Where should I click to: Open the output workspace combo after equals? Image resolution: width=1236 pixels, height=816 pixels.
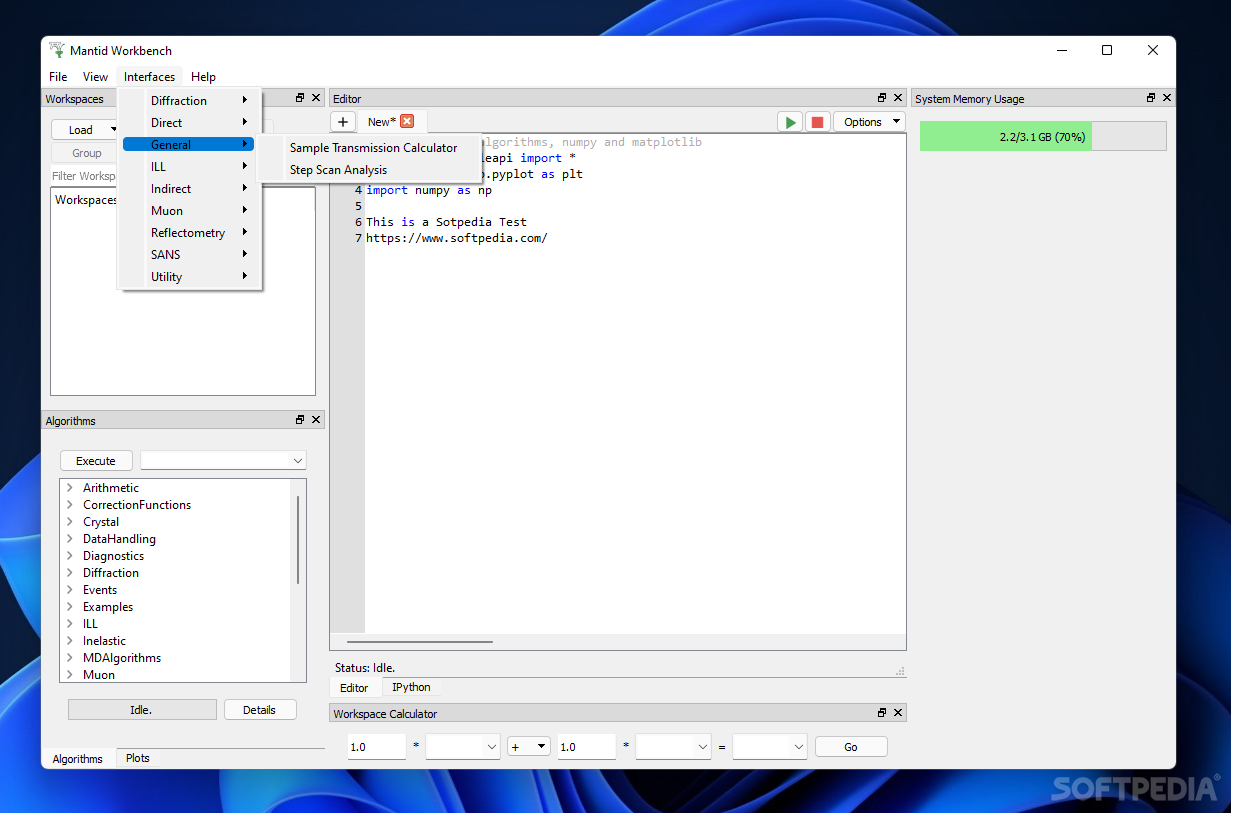[770, 747]
